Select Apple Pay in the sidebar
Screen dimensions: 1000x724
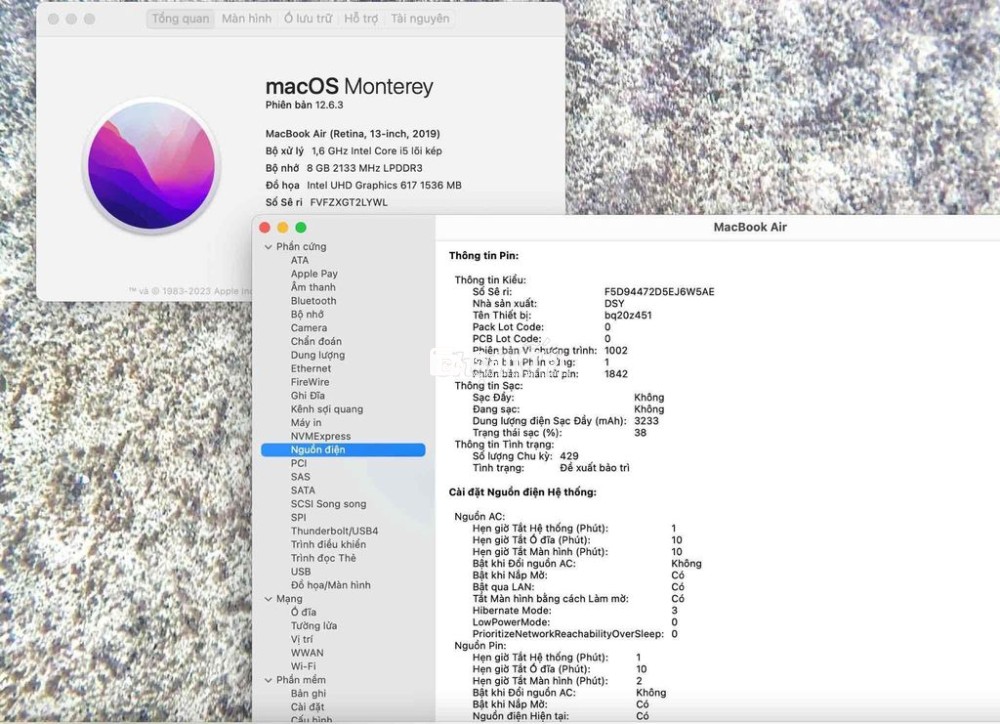pos(314,274)
